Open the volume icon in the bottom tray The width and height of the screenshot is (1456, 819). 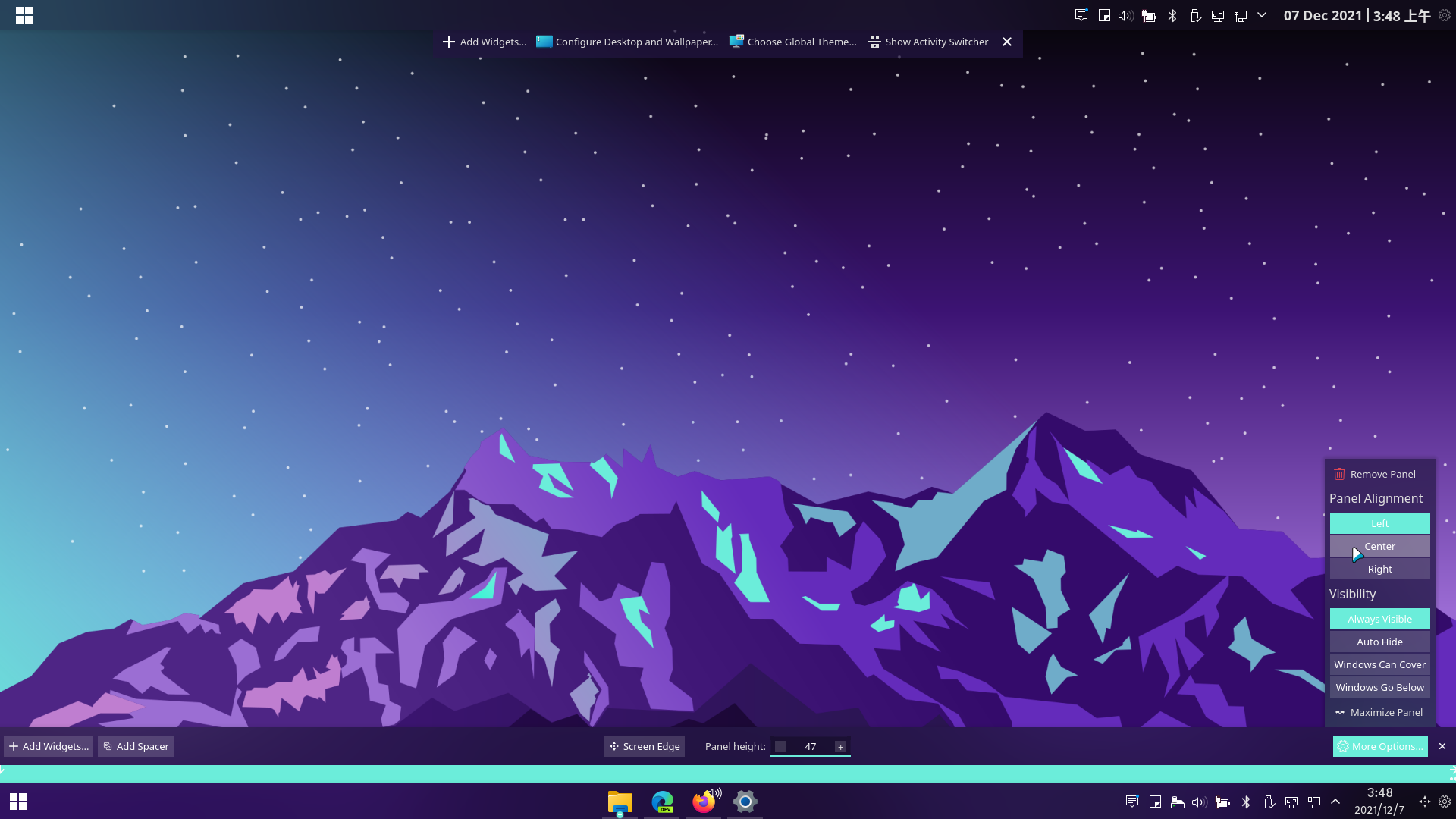(1199, 802)
